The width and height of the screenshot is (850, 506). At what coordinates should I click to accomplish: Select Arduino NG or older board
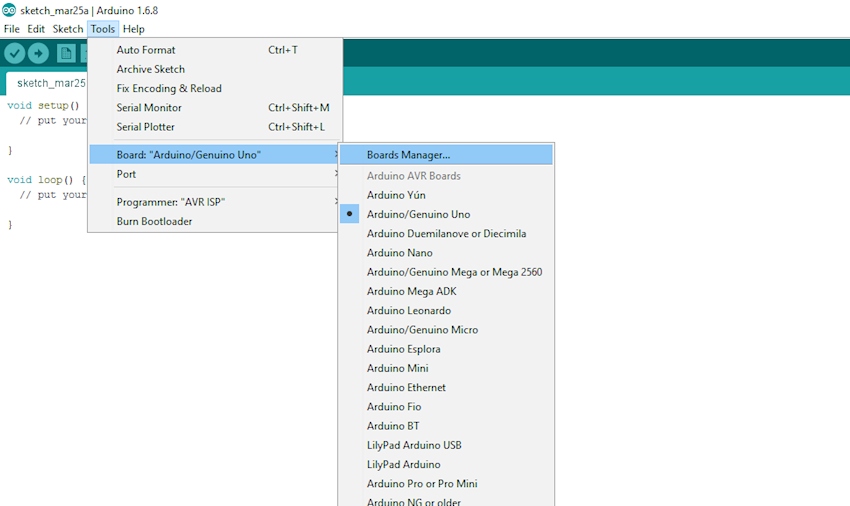tap(446, 500)
